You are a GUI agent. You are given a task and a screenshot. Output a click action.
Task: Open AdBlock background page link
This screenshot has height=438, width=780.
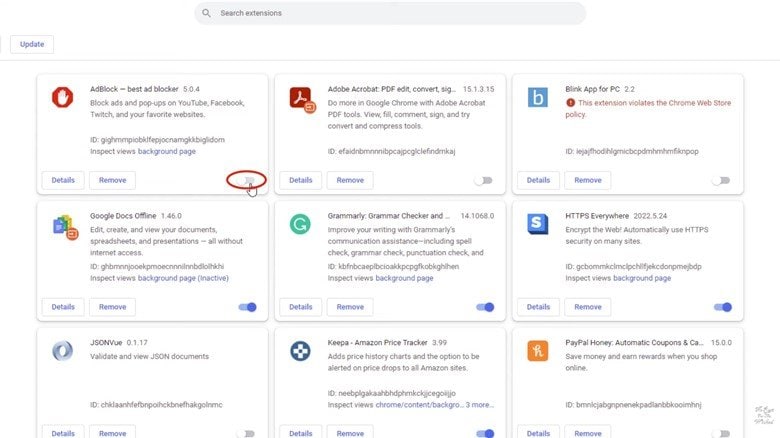tap(167, 151)
